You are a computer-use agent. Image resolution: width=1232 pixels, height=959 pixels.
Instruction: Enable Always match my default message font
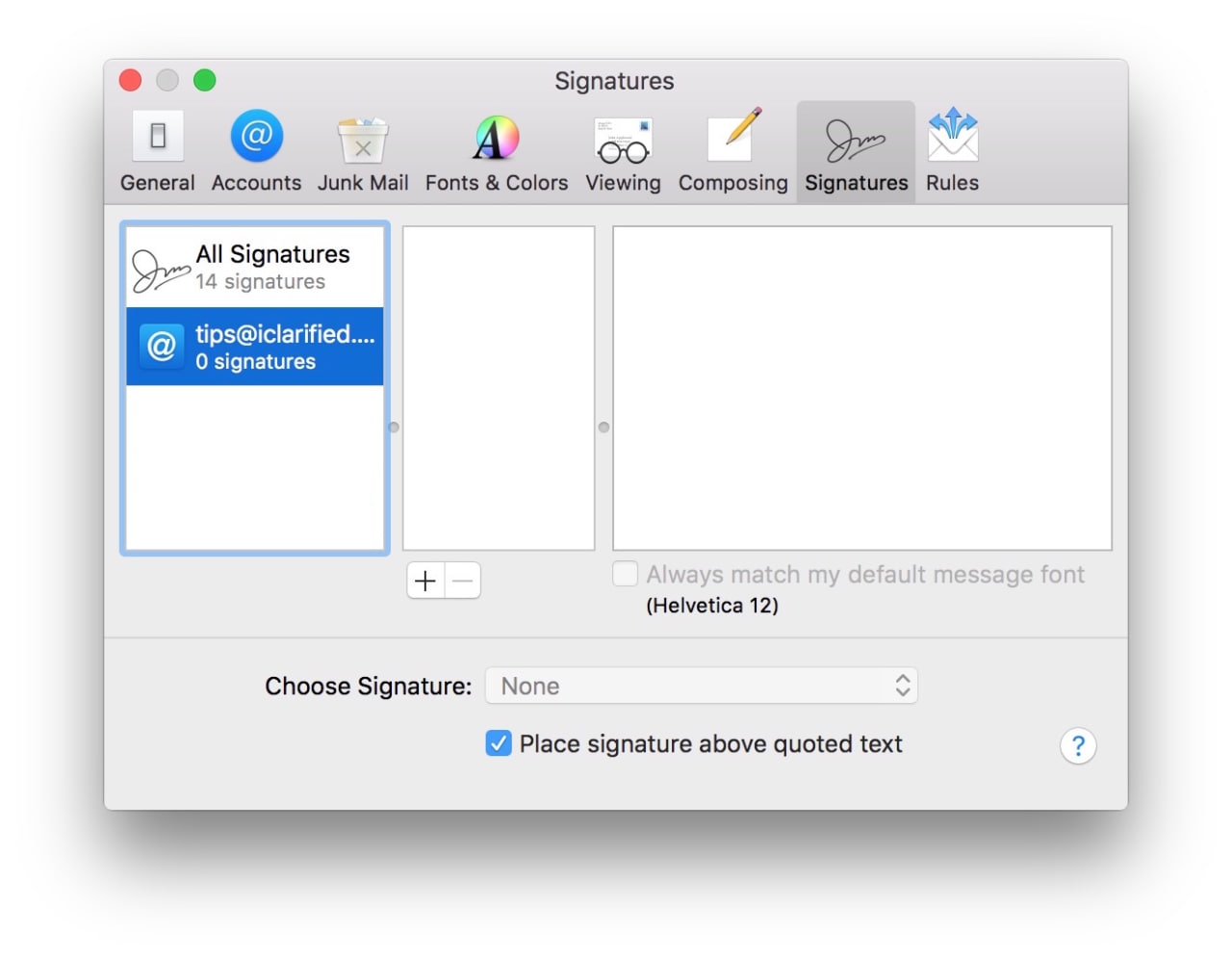point(625,574)
